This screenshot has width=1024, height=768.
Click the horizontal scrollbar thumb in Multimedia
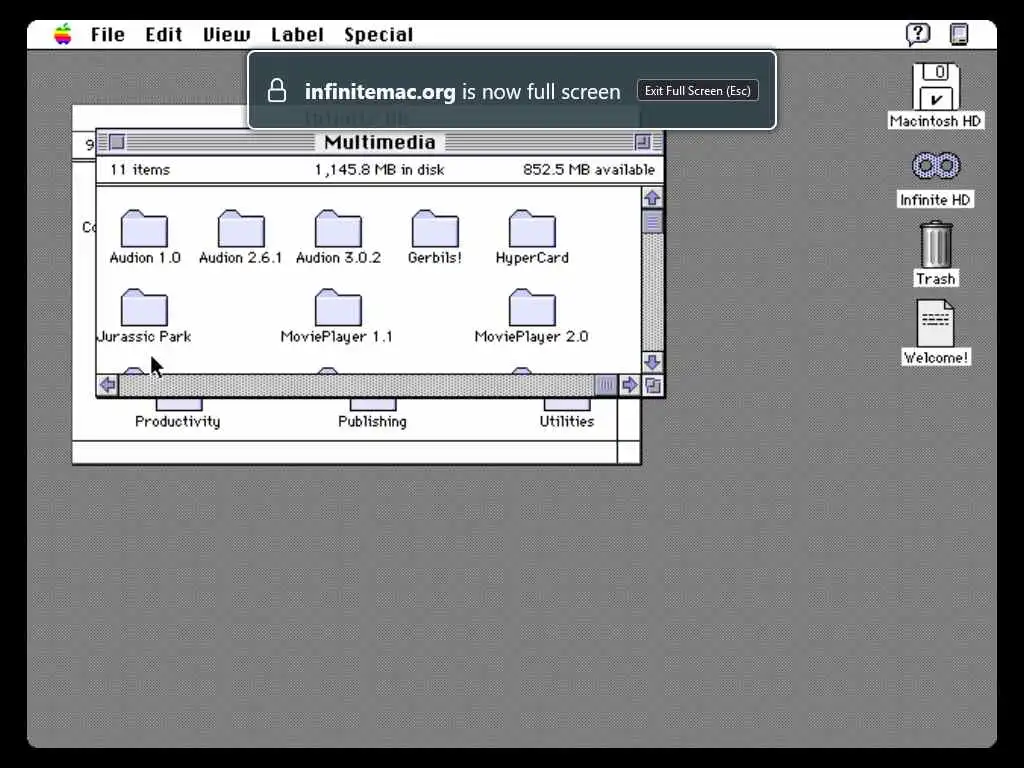coord(605,385)
